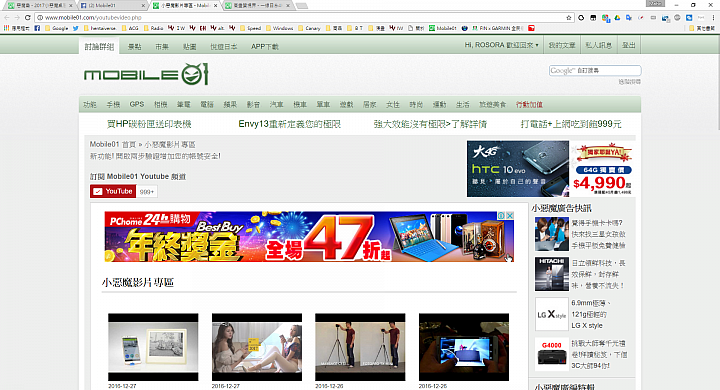720x390 pixels.
Task: Click 登出 to log out
Action: (629, 45)
